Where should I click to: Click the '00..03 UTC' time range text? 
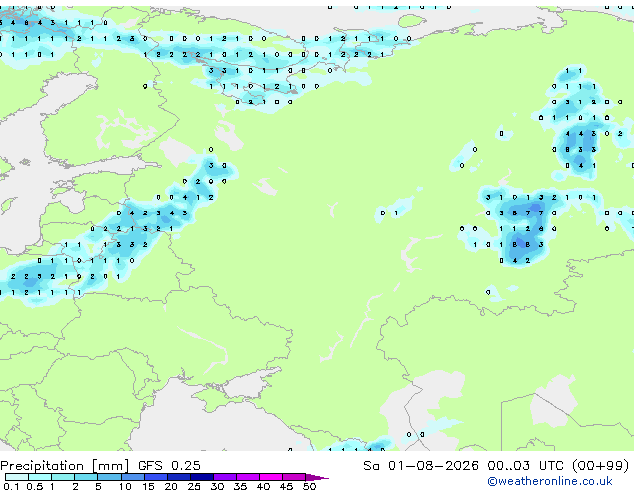tap(525, 466)
